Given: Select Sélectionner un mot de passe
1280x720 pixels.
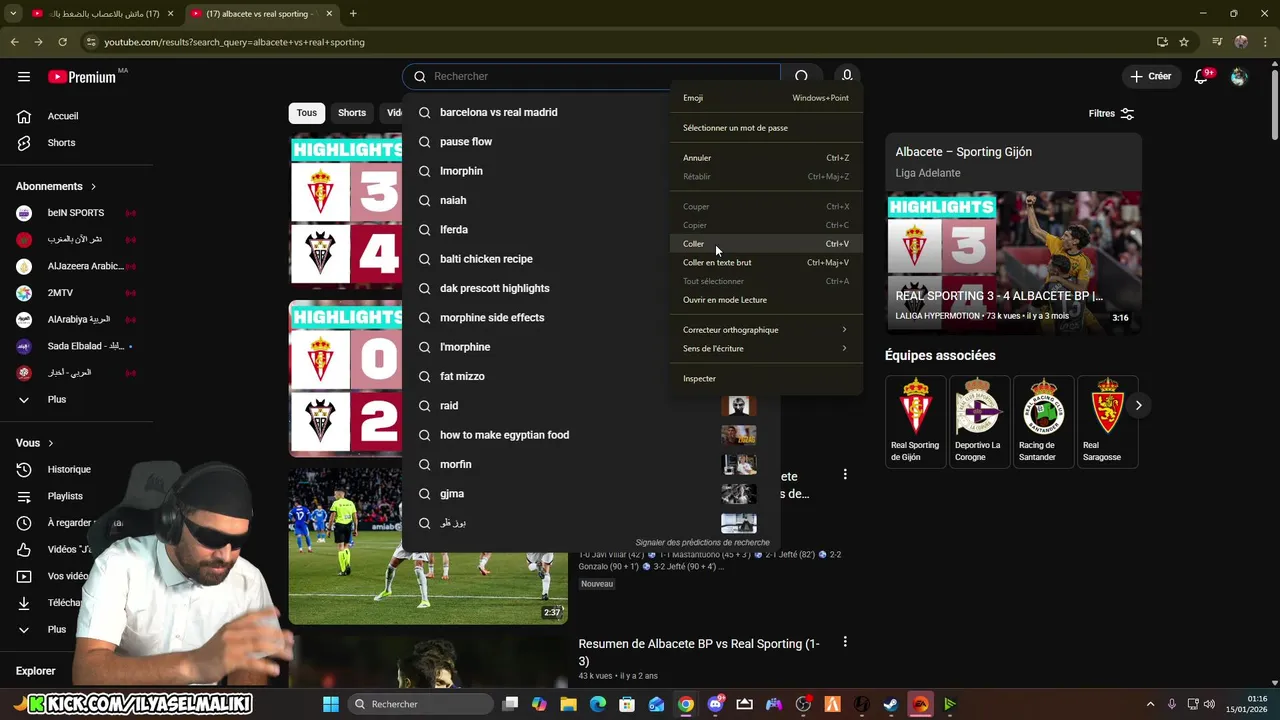Looking at the screenshot, I should [x=766, y=128].
